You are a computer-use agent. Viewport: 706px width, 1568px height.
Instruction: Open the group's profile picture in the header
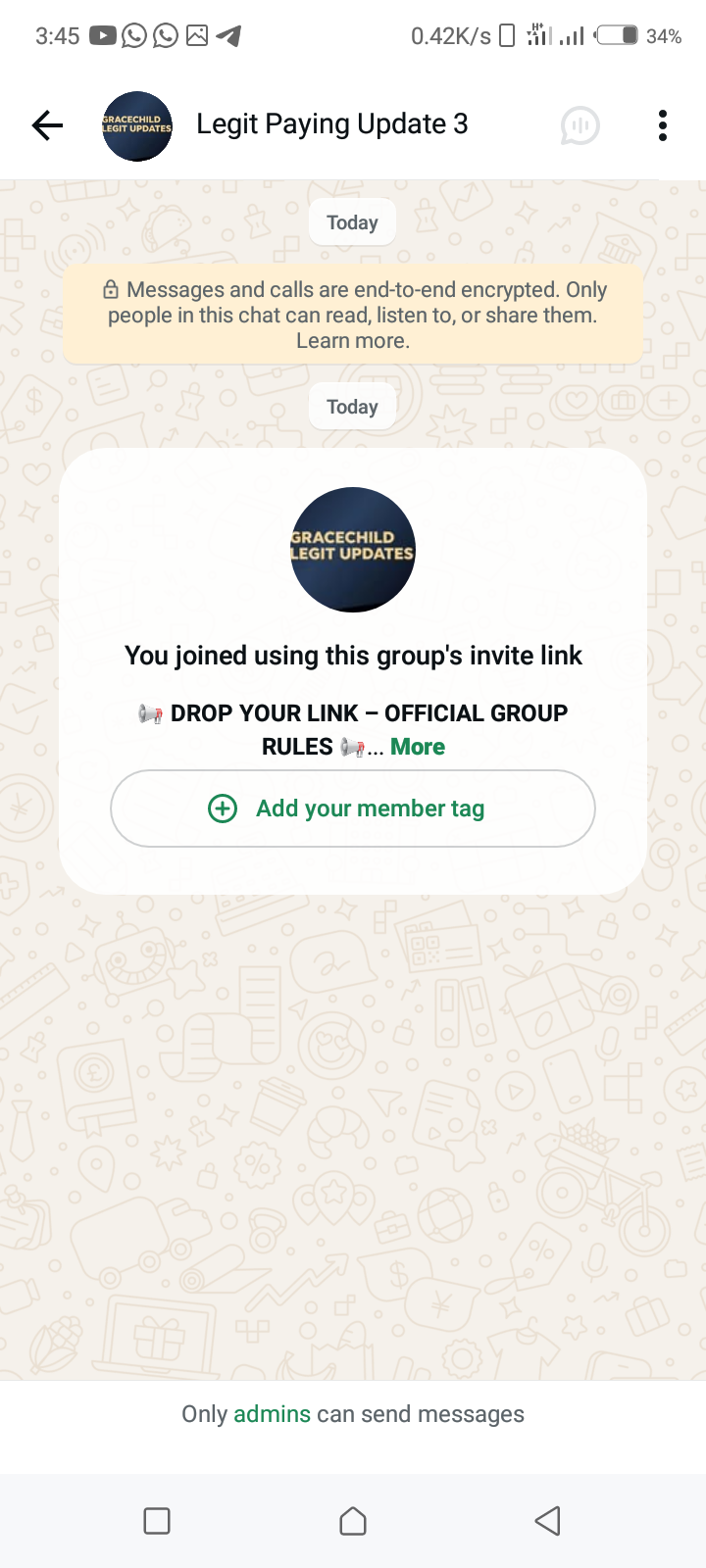137,126
